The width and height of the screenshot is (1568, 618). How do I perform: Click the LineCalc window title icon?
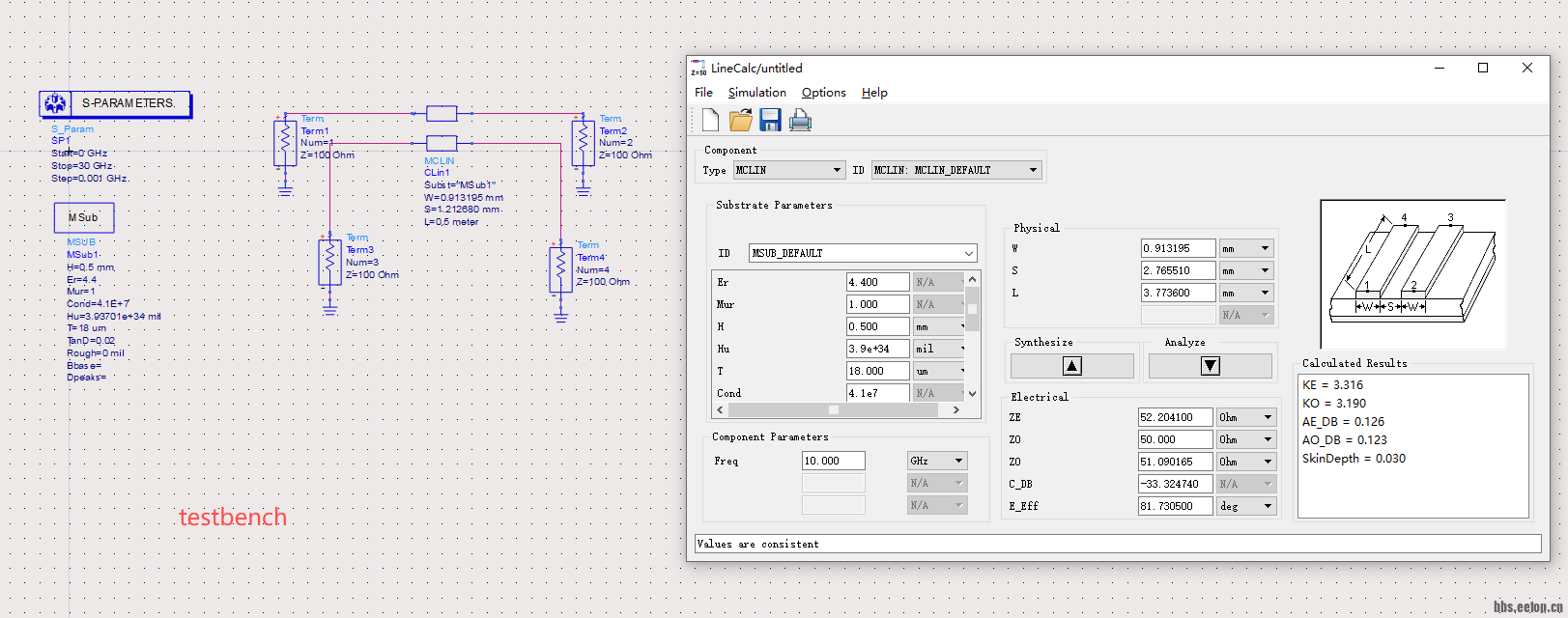698,69
